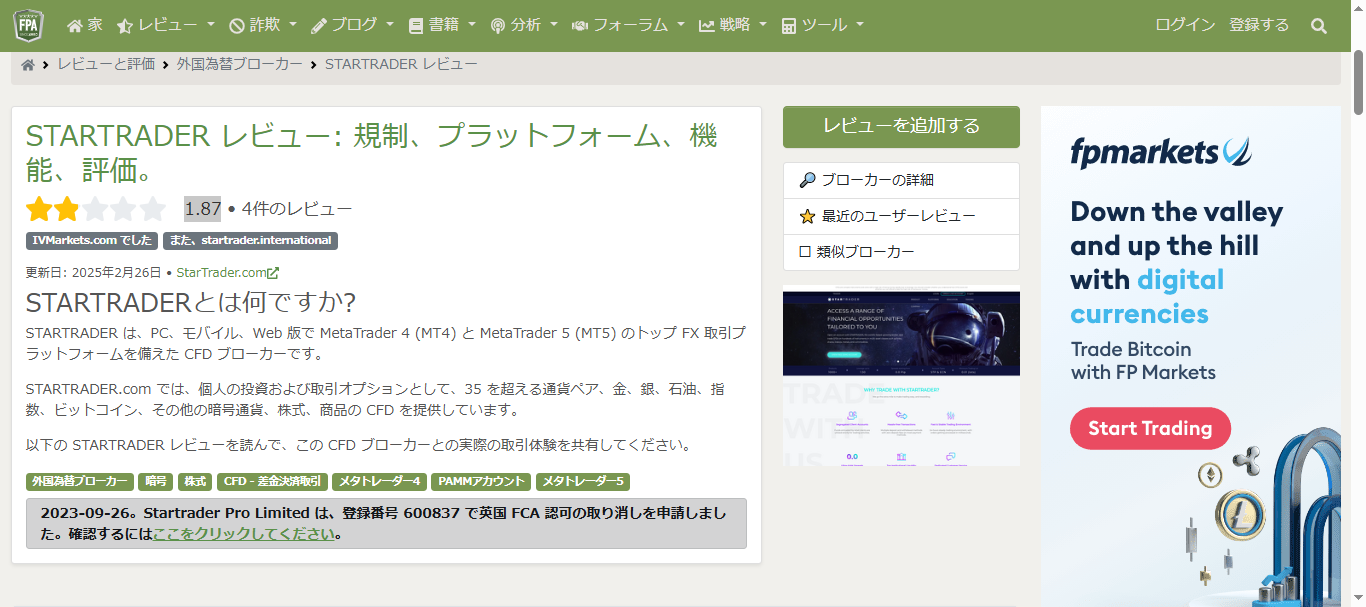
Task: Click the search magnifier icon in navbar
Action: coord(1319,26)
